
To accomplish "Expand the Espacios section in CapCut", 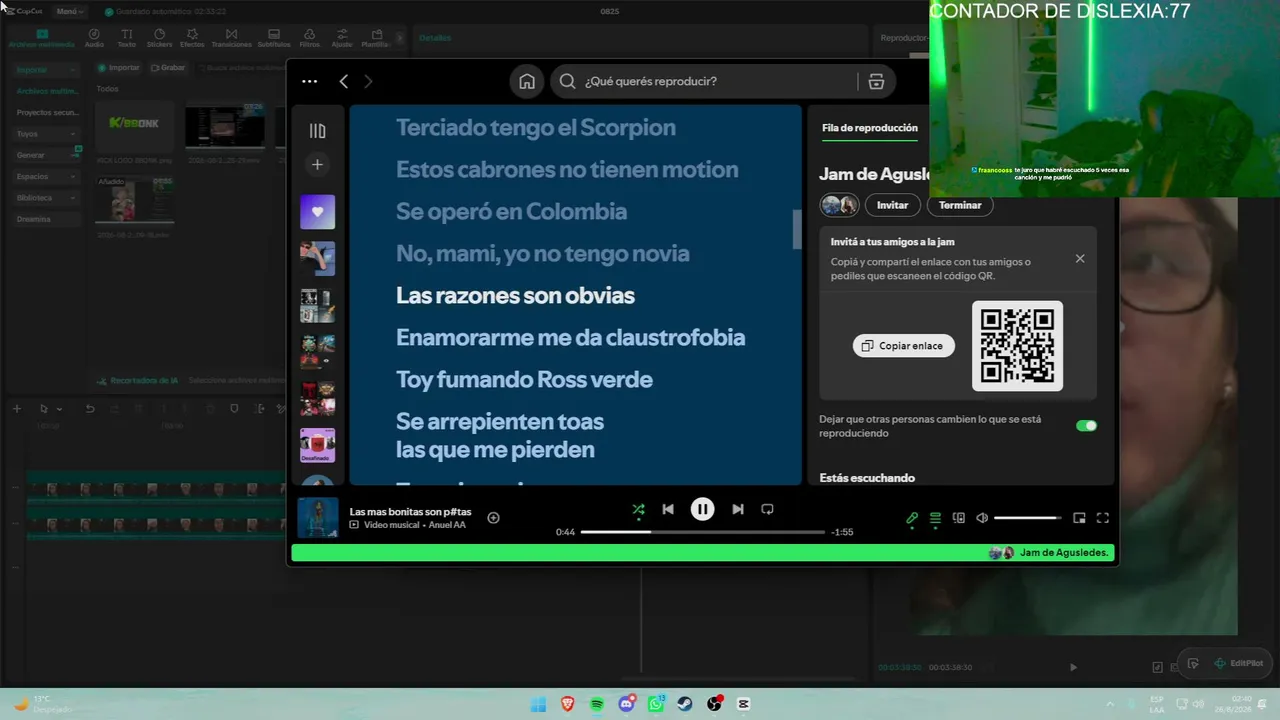I will pyautogui.click(x=46, y=177).
